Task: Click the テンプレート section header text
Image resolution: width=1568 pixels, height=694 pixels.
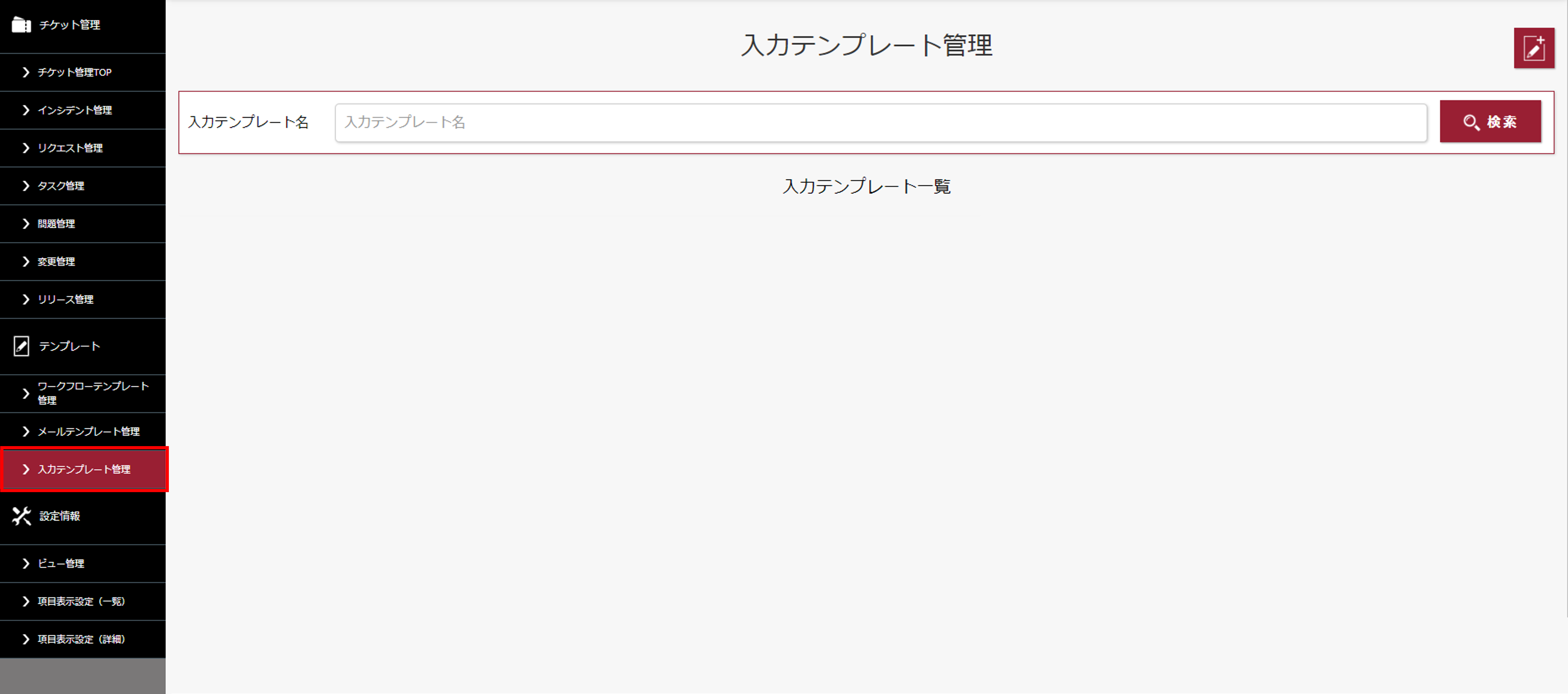Action: 70,347
